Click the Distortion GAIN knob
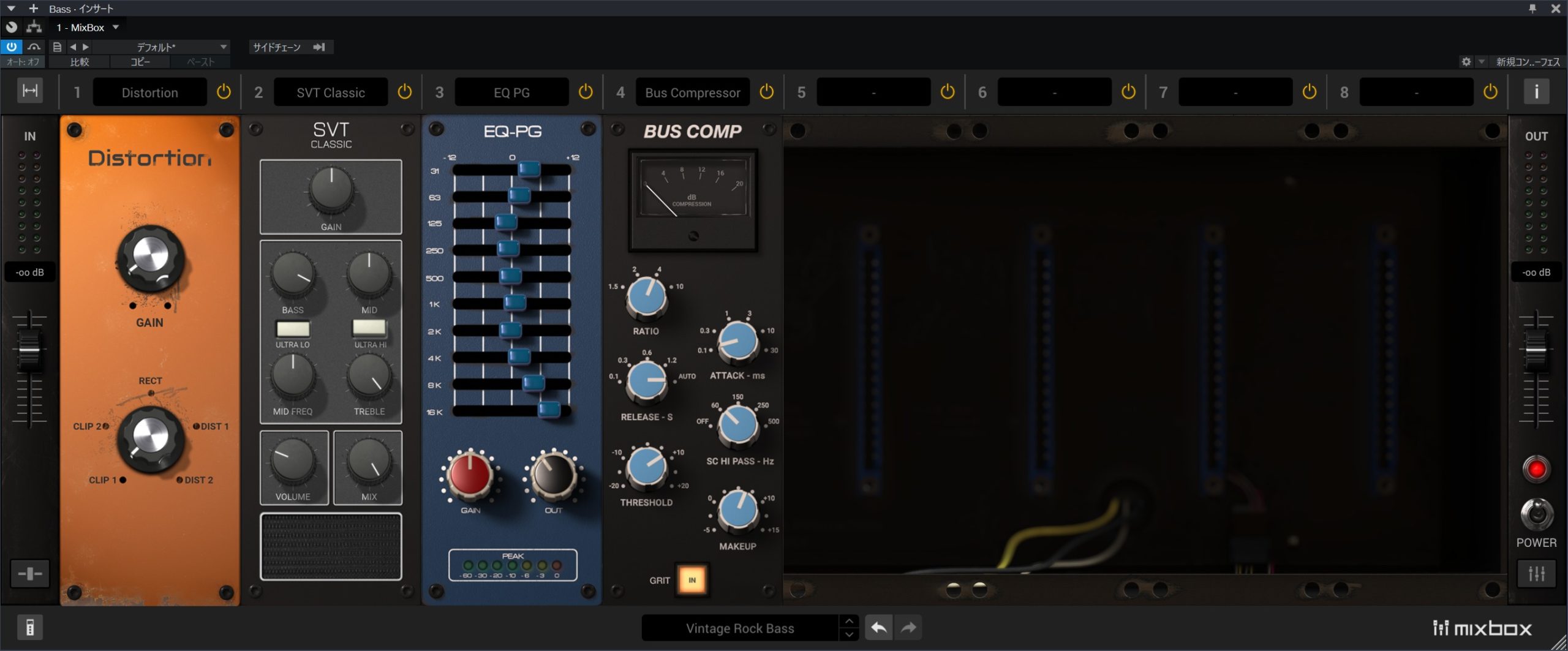This screenshot has width=1568, height=651. [x=150, y=258]
